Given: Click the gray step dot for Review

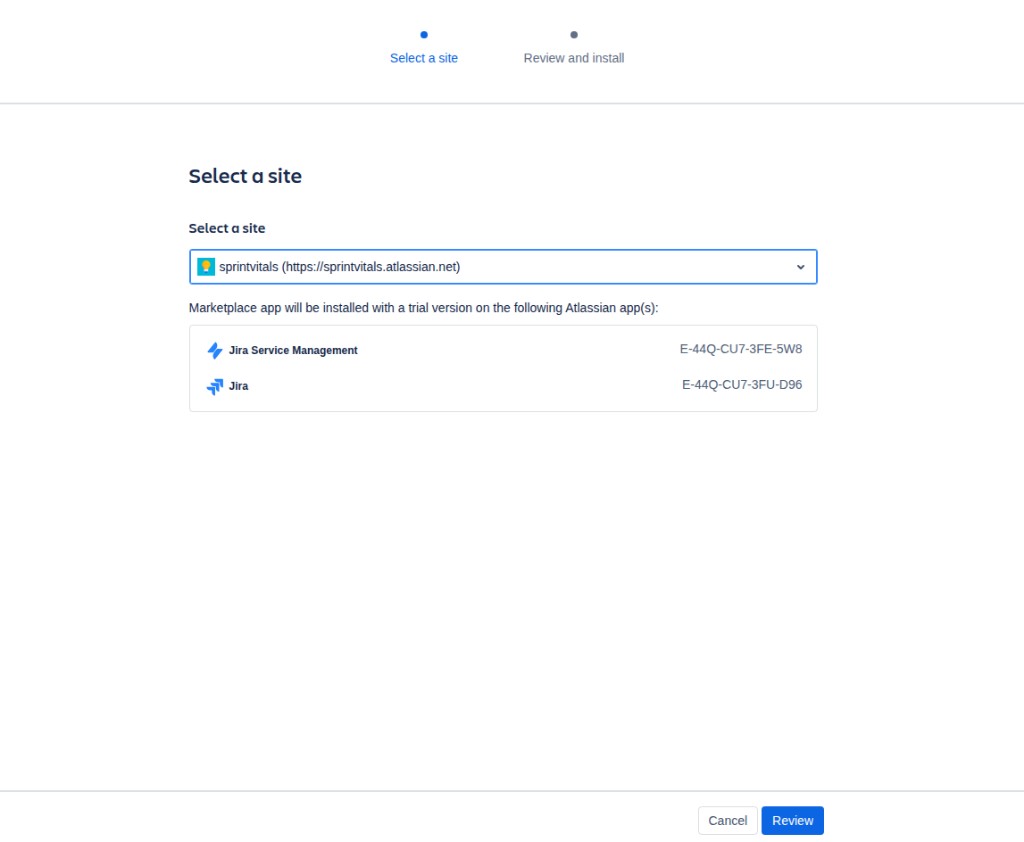Looking at the screenshot, I should tap(573, 35).
